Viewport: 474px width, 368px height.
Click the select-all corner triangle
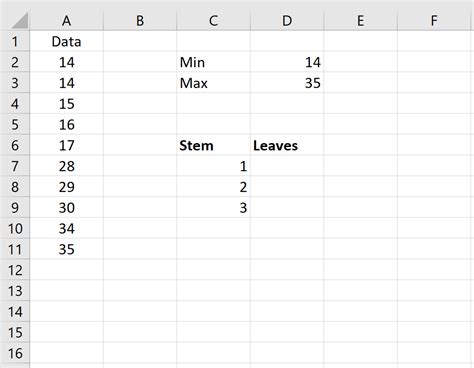pyautogui.click(x=20, y=21)
